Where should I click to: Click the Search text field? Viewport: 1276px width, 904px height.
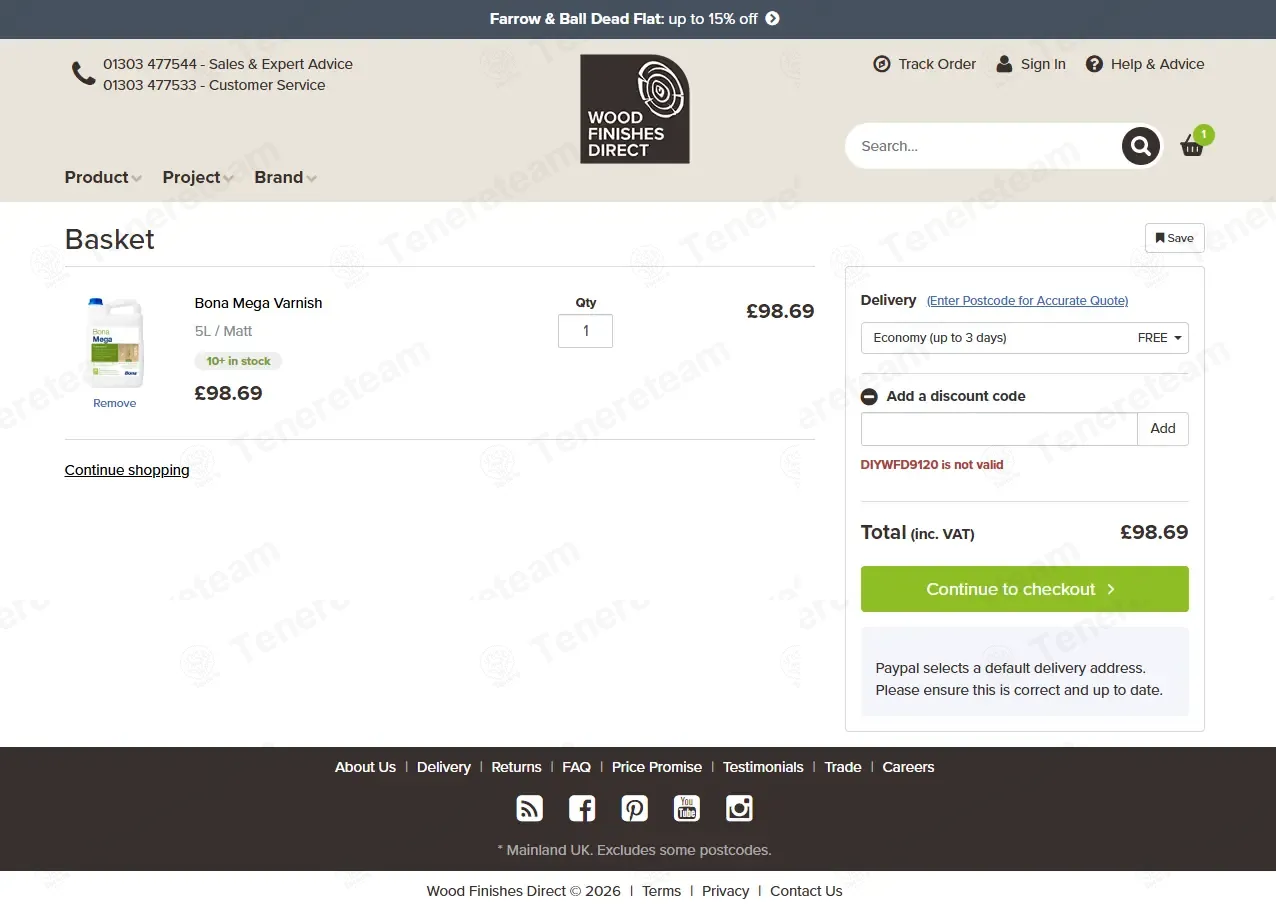[x=985, y=146]
